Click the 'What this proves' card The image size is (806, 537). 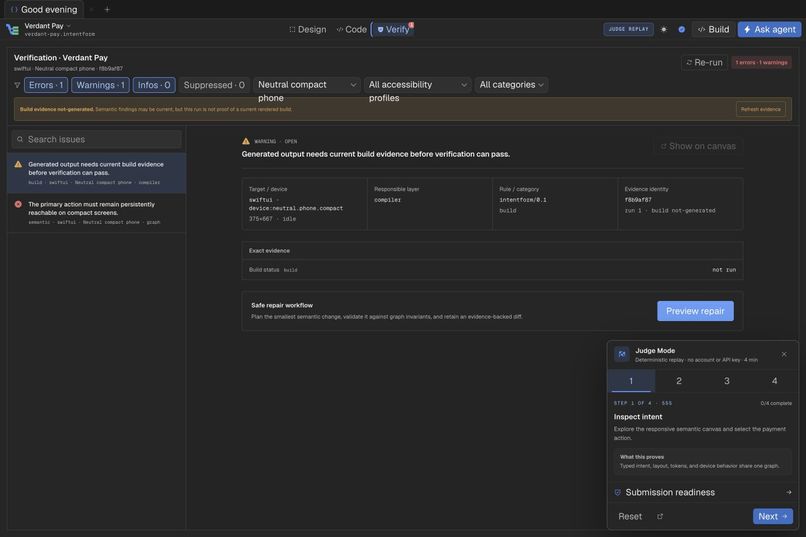pyautogui.click(x=702, y=461)
